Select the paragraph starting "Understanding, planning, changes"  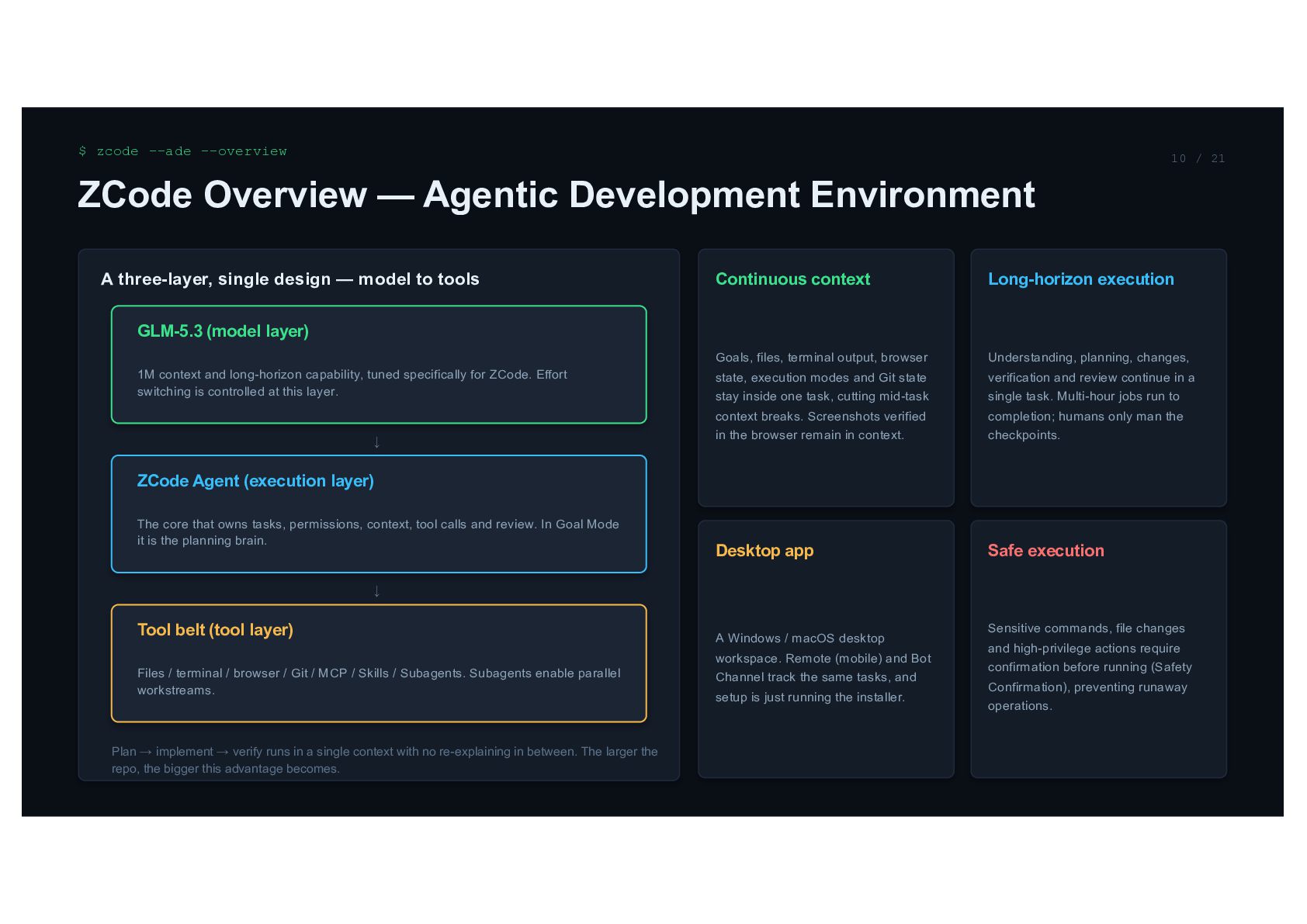(1091, 396)
